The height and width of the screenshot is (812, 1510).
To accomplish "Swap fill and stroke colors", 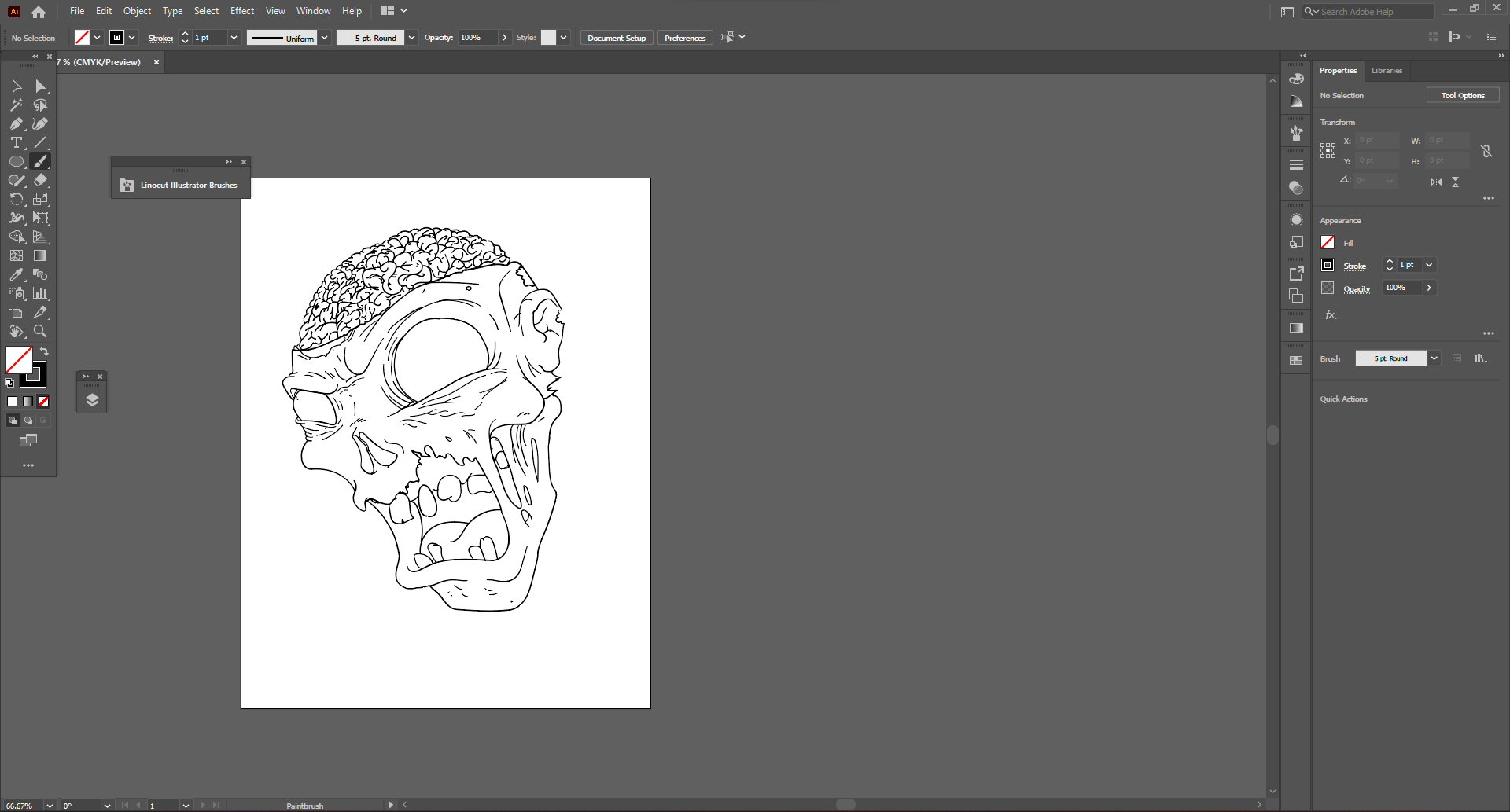I will [45, 351].
